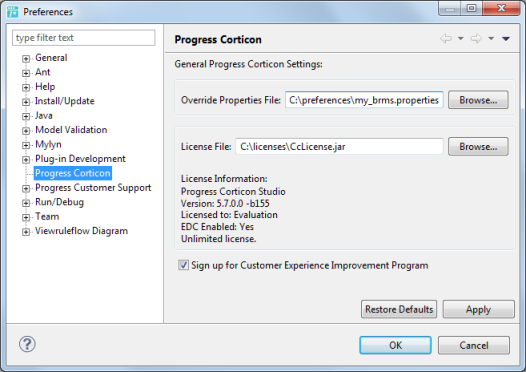
Task: Expand the Plug-in Development node
Action: click(26, 160)
